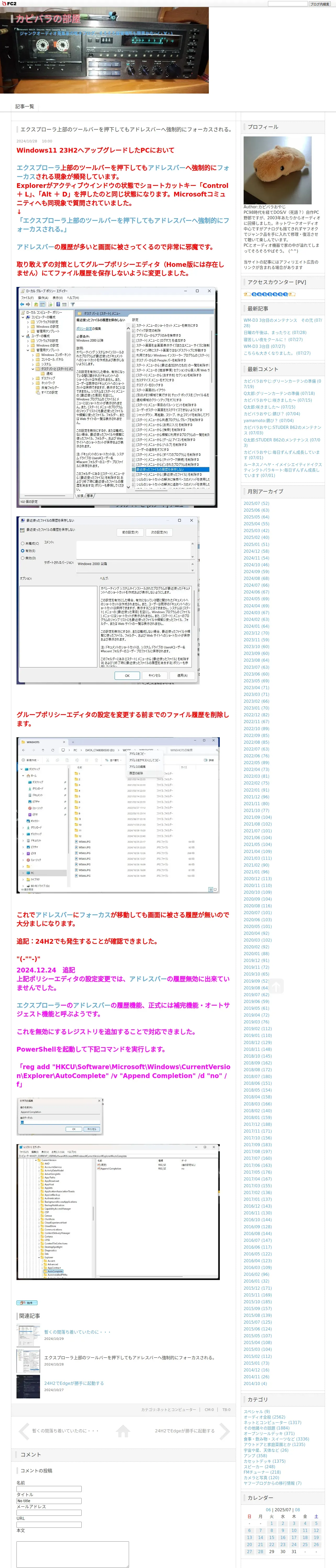Image resolution: width=336 pixels, height=1568 pixels.
Task: Open monthly archive 2025/07 (52)
Action: (256, 503)
